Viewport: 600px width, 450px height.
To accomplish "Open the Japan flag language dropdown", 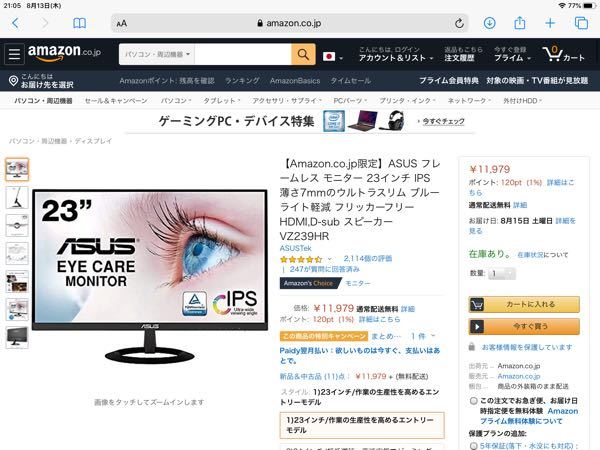I will pyautogui.click(x=333, y=57).
